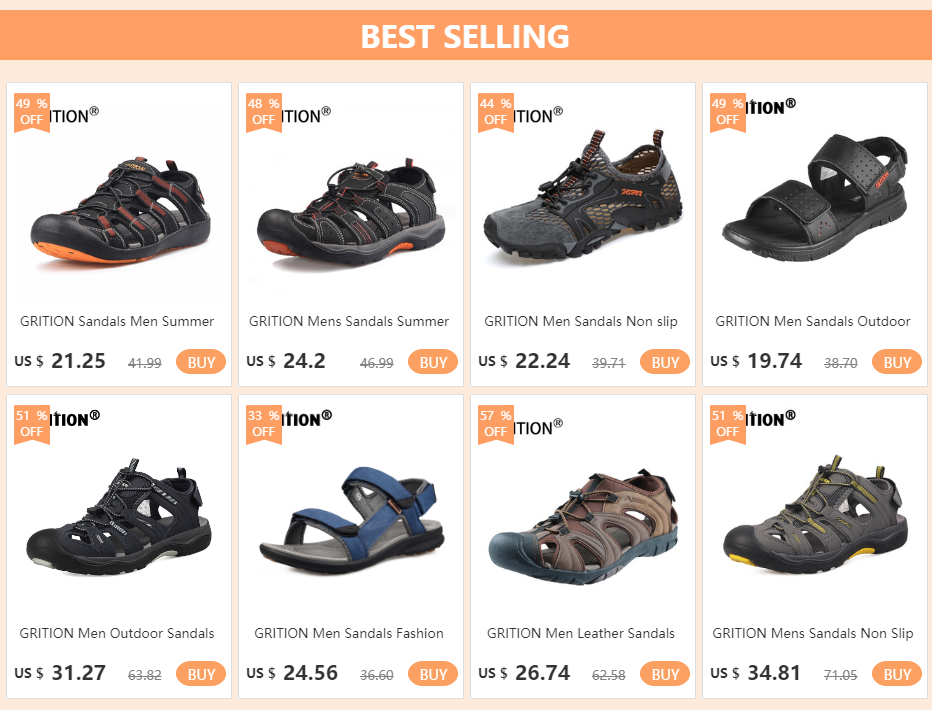Image resolution: width=932 pixels, height=710 pixels.
Task: Click BUY for the $21.25 sandals
Action: (201, 362)
